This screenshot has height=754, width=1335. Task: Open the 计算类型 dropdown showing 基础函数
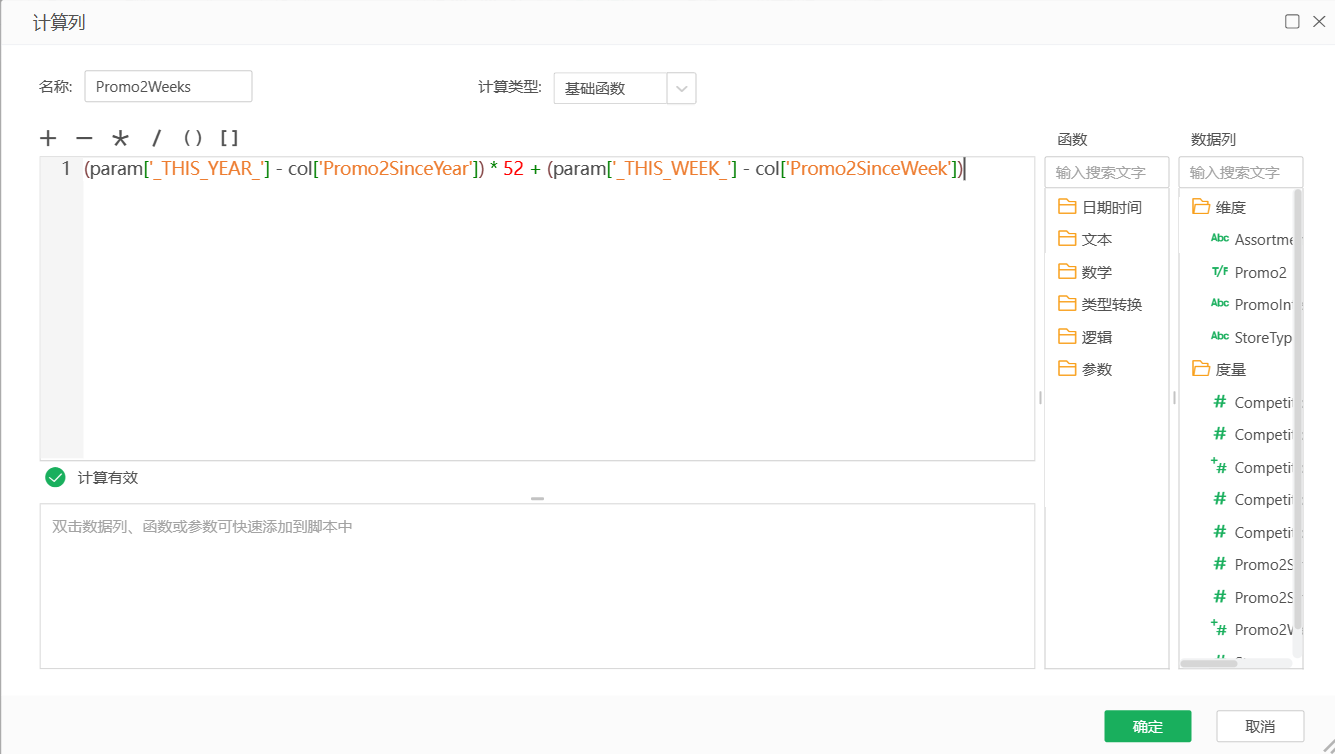682,88
